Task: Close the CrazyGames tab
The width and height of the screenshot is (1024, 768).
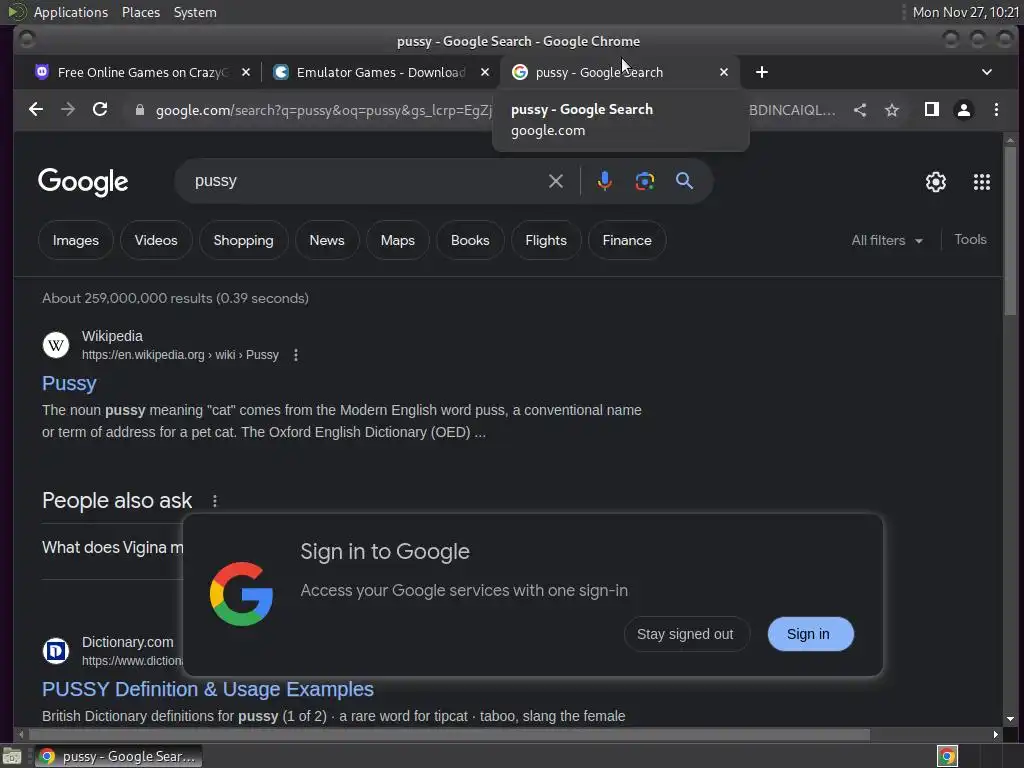Action: pos(246,72)
